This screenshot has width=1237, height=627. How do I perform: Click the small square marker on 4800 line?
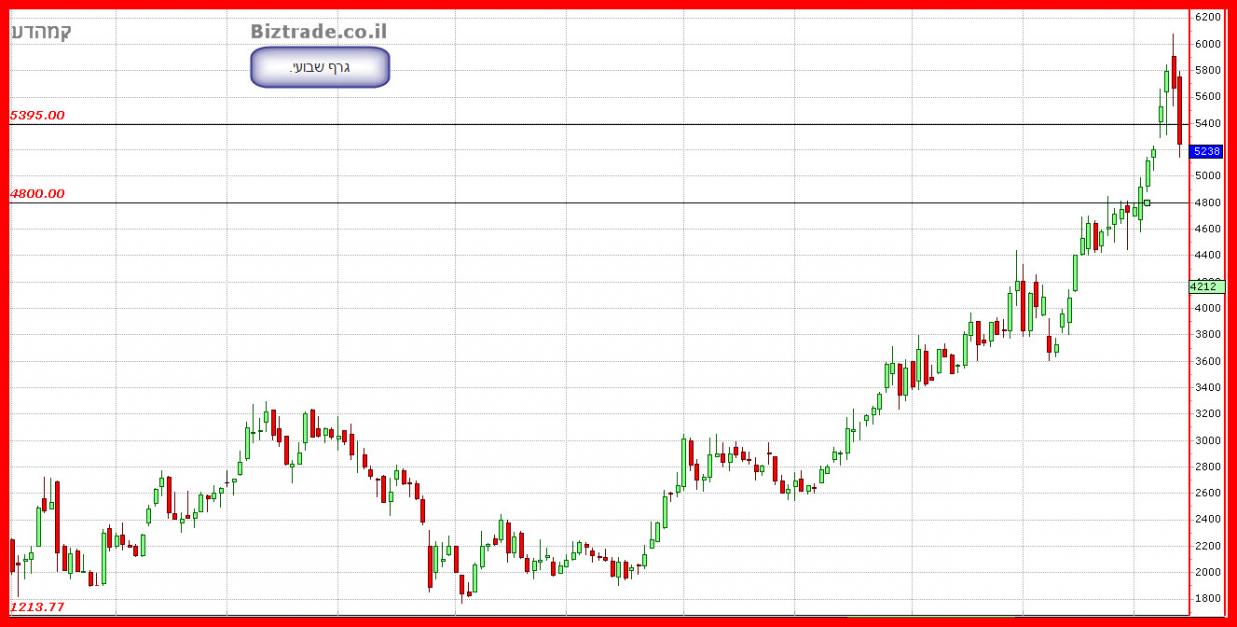[1147, 203]
